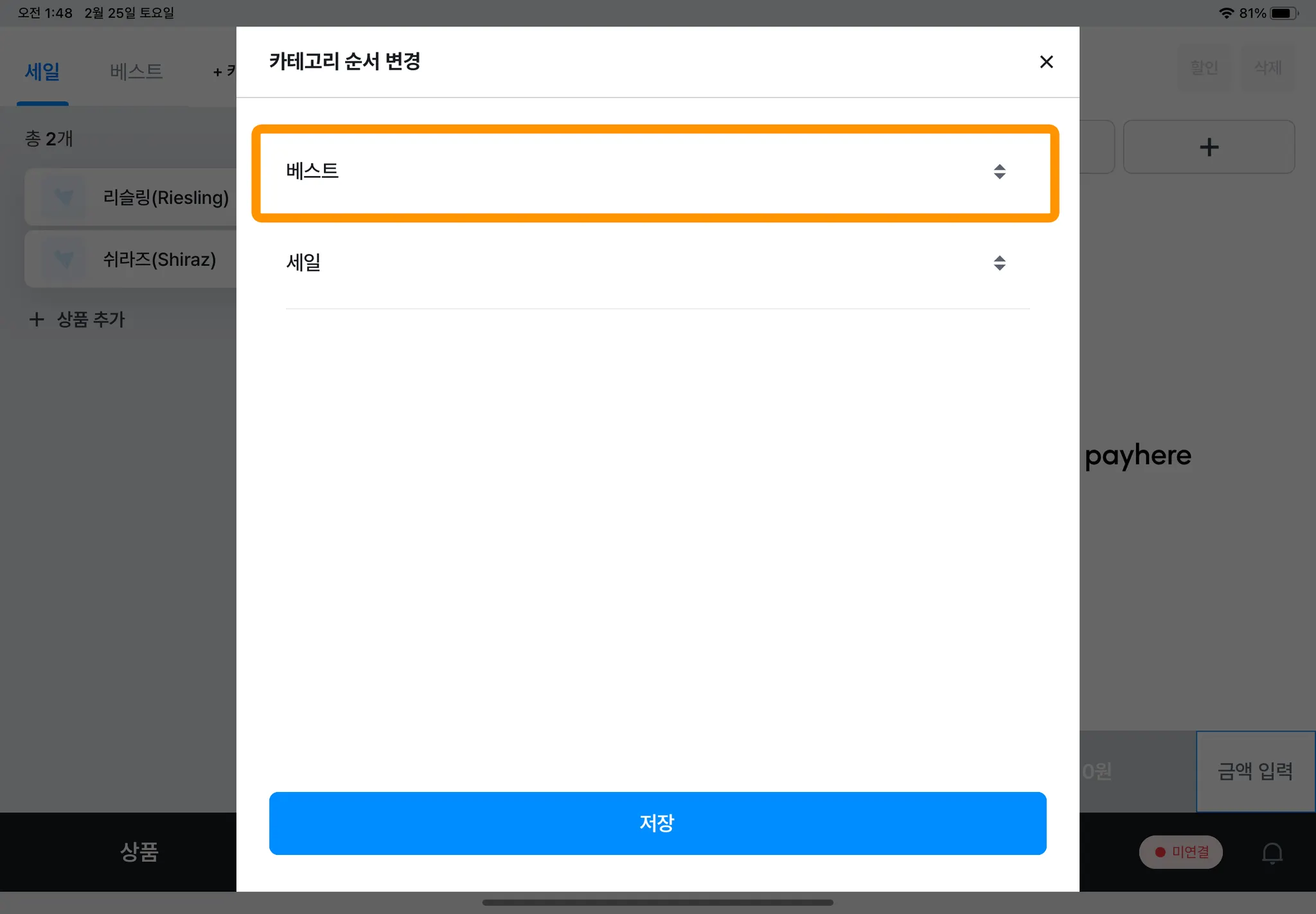Select the 리슬링(Riesling) product
The height and width of the screenshot is (914, 1316).
[x=131, y=197]
